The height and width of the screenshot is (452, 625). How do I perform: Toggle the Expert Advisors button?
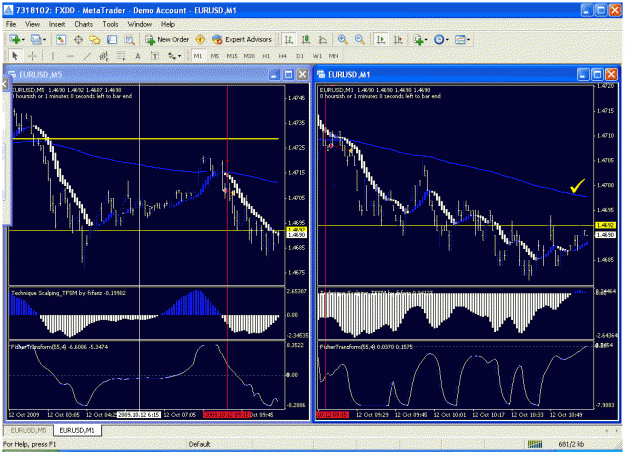pyautogui.click(x=242, y=39)
